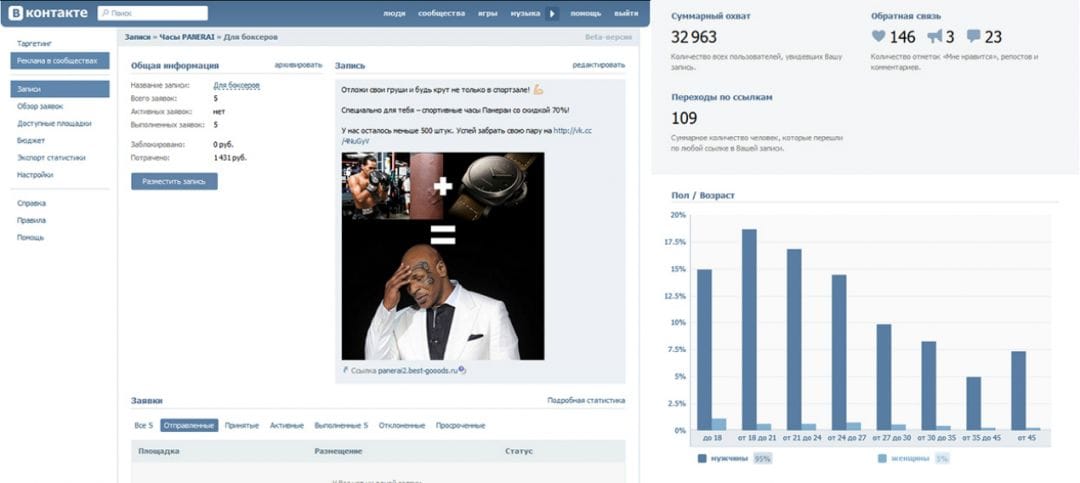
Task: Click the Размещение column header
Action: (338, 451)
